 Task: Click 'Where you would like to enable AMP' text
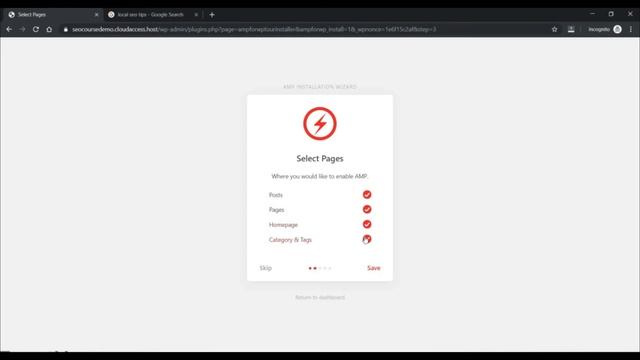tap(320, 176)
